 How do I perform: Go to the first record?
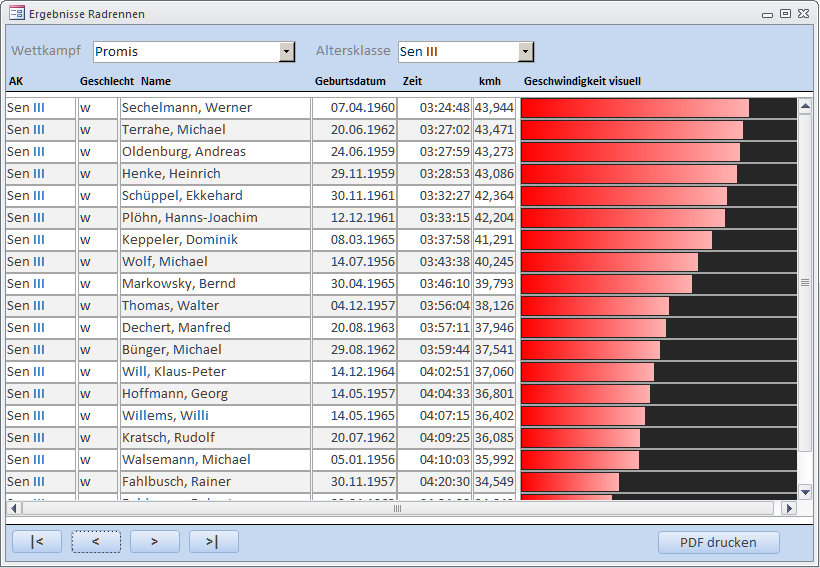tap(37, 542)
